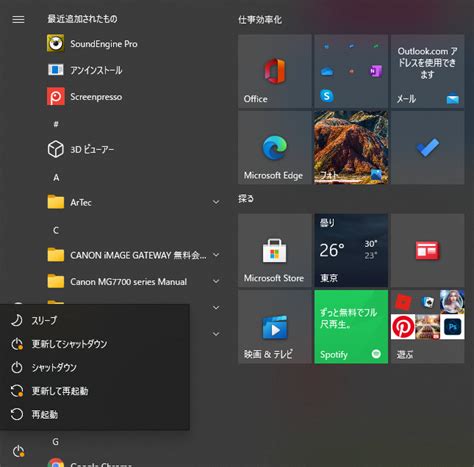Click the power button icon

tap(18, 452)
